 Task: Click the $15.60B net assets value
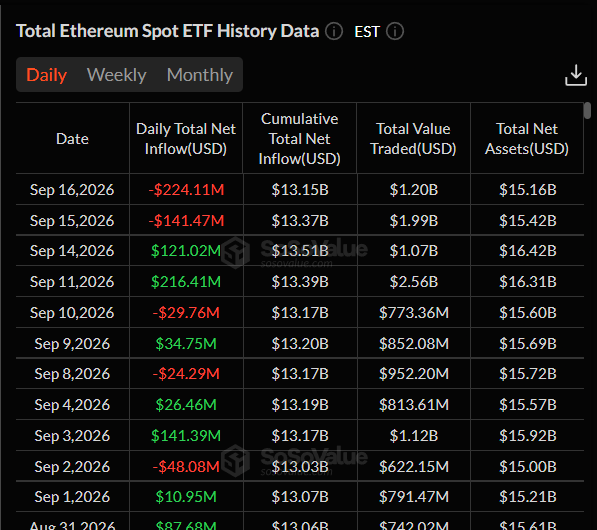point(528,313)
